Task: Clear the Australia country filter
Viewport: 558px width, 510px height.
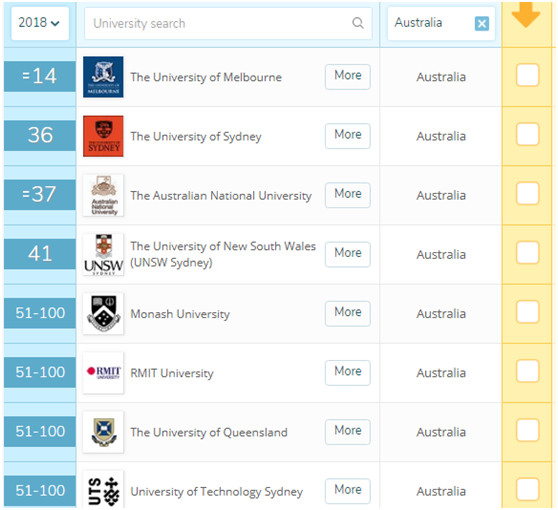Action: tap(481, 24)
